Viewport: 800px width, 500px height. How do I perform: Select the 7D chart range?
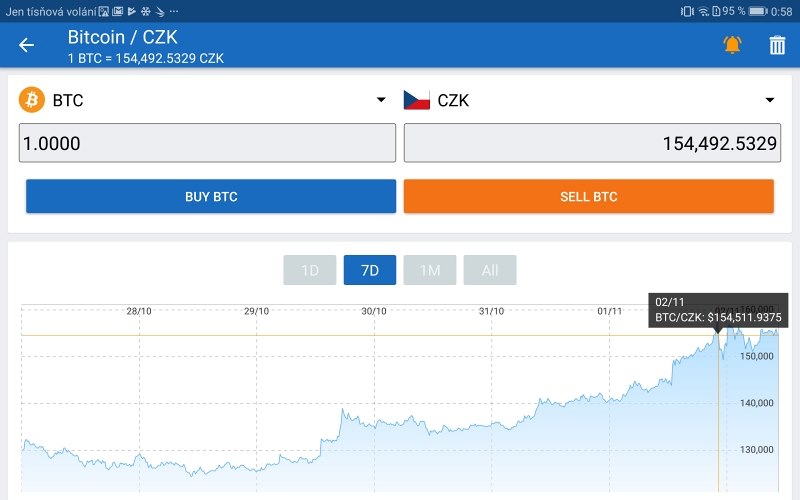click(370, 270)
